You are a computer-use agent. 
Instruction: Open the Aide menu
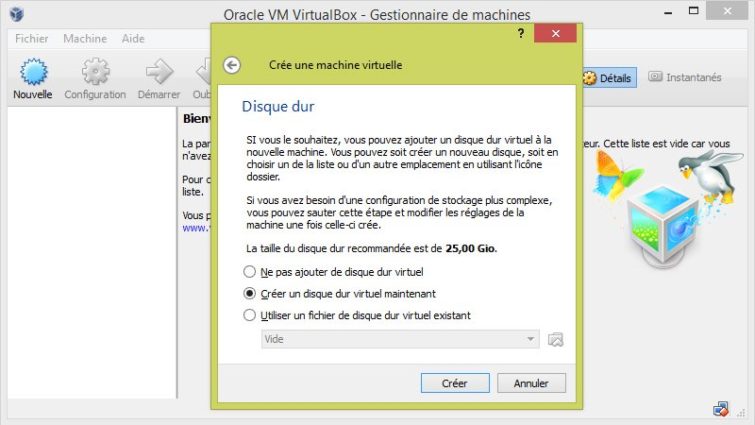pos(133,39)
